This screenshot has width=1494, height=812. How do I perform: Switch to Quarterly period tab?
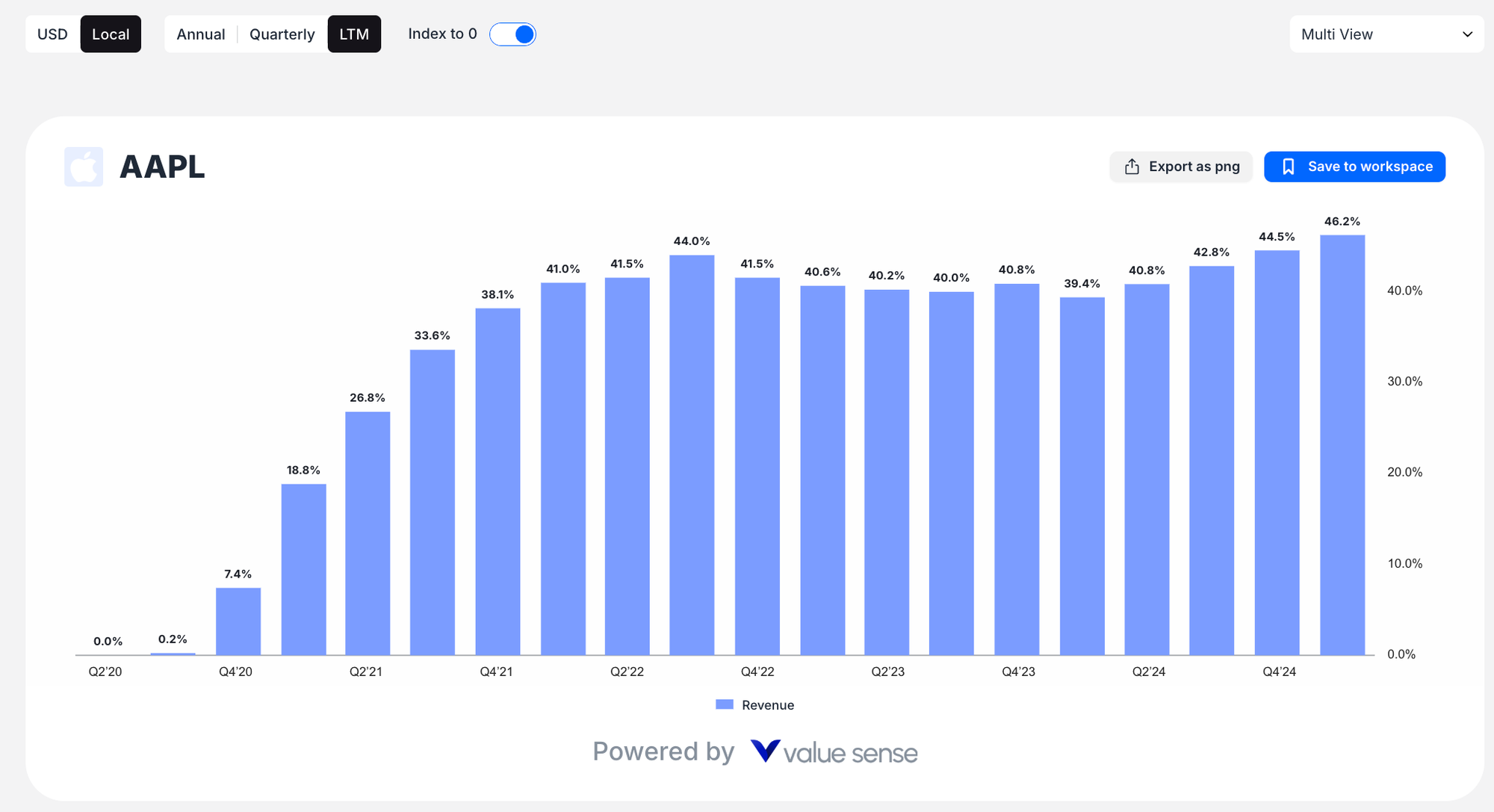(282, 34)
